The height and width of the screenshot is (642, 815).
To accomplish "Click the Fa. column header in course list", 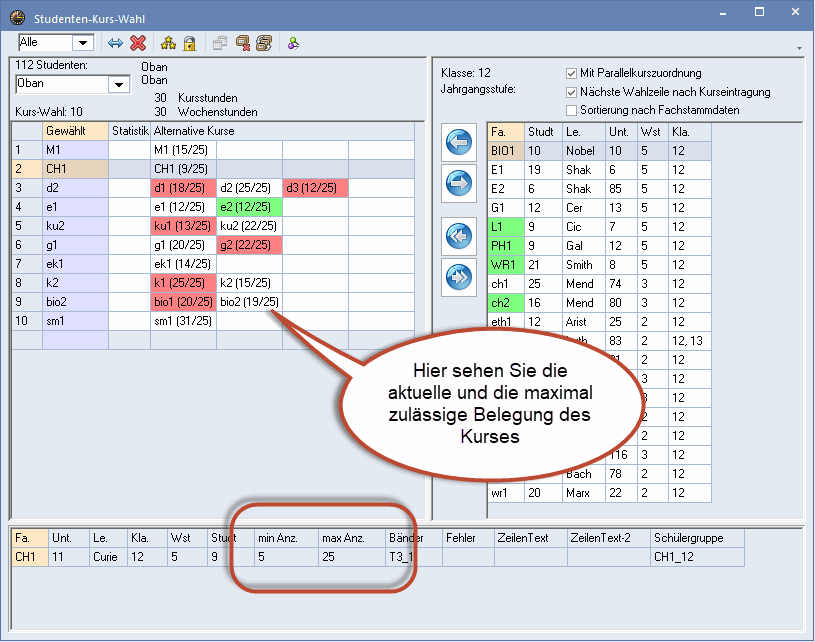I will point(506,132).
